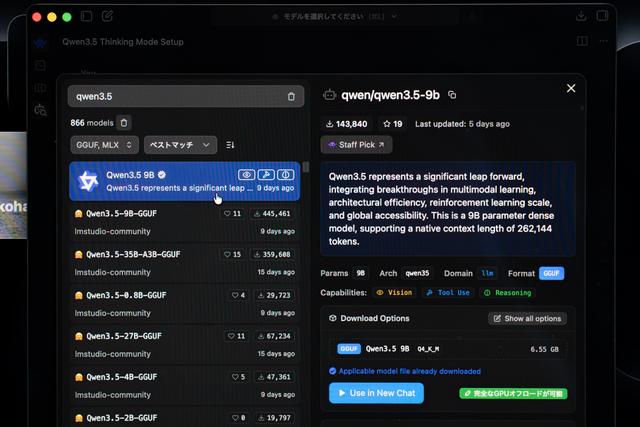This screenshot has width=640, height=427.
Task: Toggle the sidebar panel icon in title bar
Action: point(86,17)
